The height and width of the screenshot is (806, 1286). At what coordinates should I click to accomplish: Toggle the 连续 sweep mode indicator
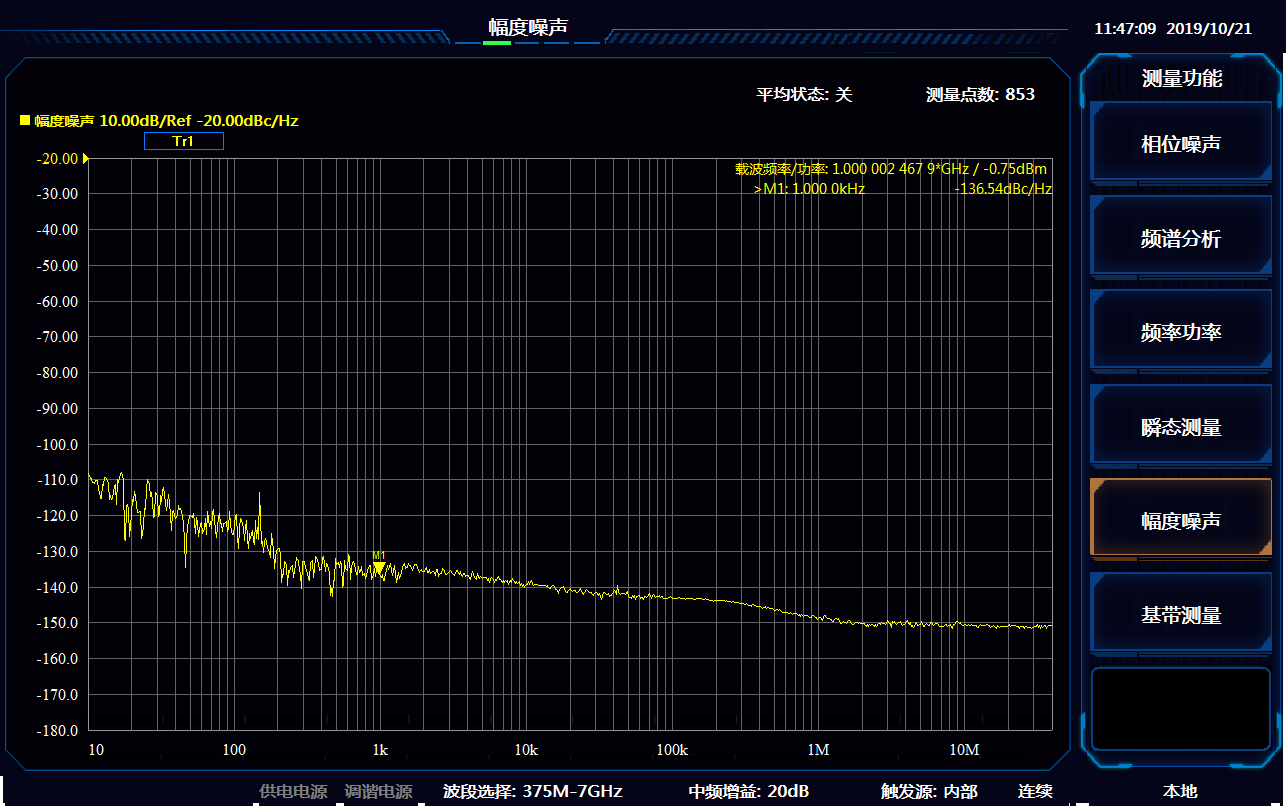pos(1035,791)
